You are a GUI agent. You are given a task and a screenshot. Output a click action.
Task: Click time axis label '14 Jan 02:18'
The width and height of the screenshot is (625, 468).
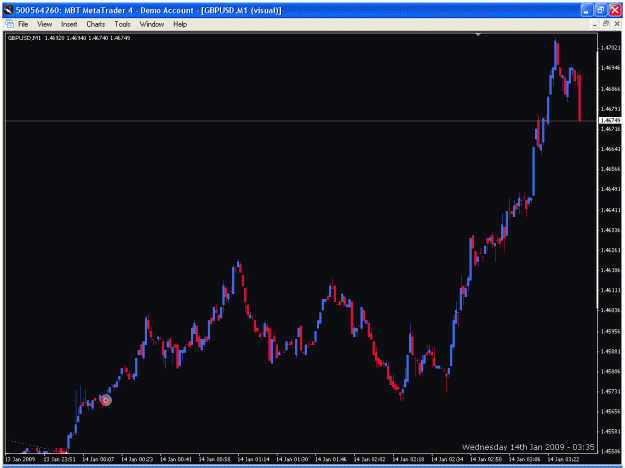coord(408,459)
